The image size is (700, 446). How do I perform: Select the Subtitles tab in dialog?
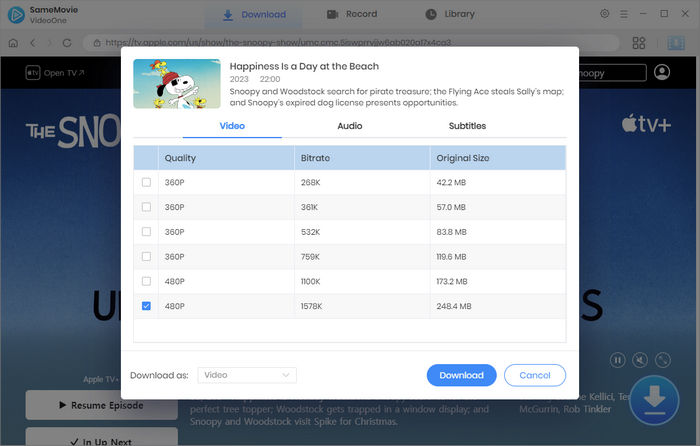tap(467, 126)
